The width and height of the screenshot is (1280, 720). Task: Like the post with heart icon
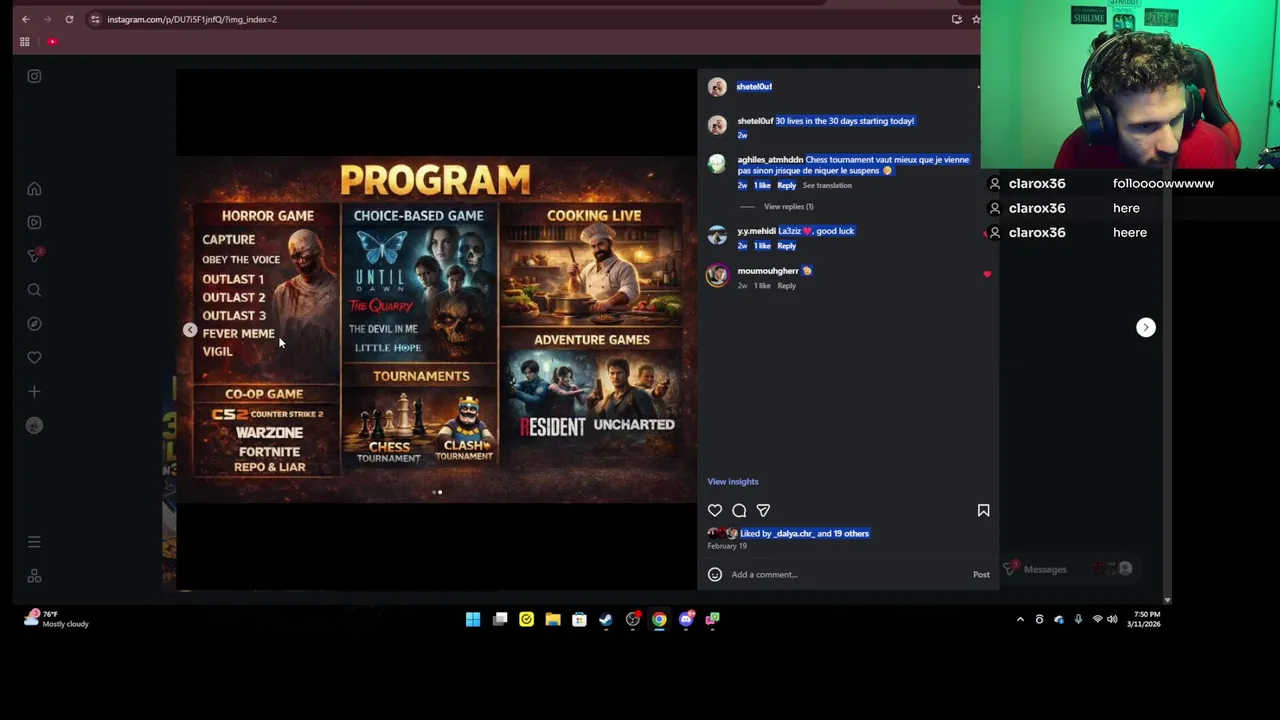[715, 511]
